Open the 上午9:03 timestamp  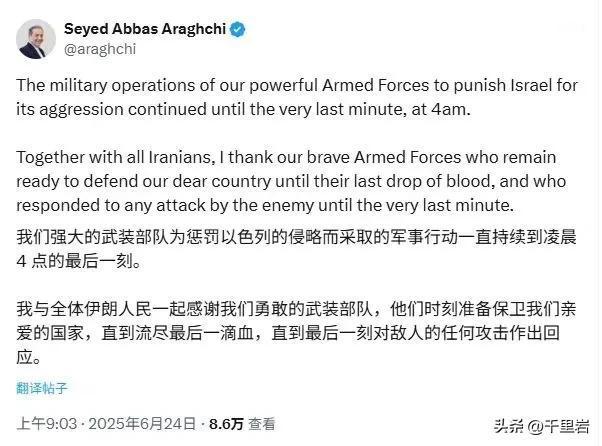(47, 424)
